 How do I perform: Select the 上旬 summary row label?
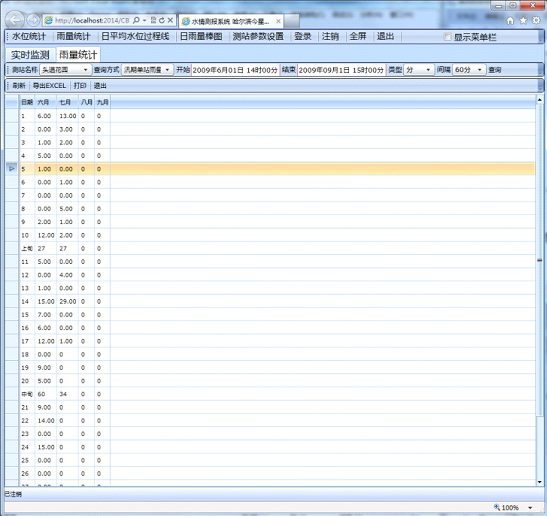pyautogui.click(x=27, y=248)
